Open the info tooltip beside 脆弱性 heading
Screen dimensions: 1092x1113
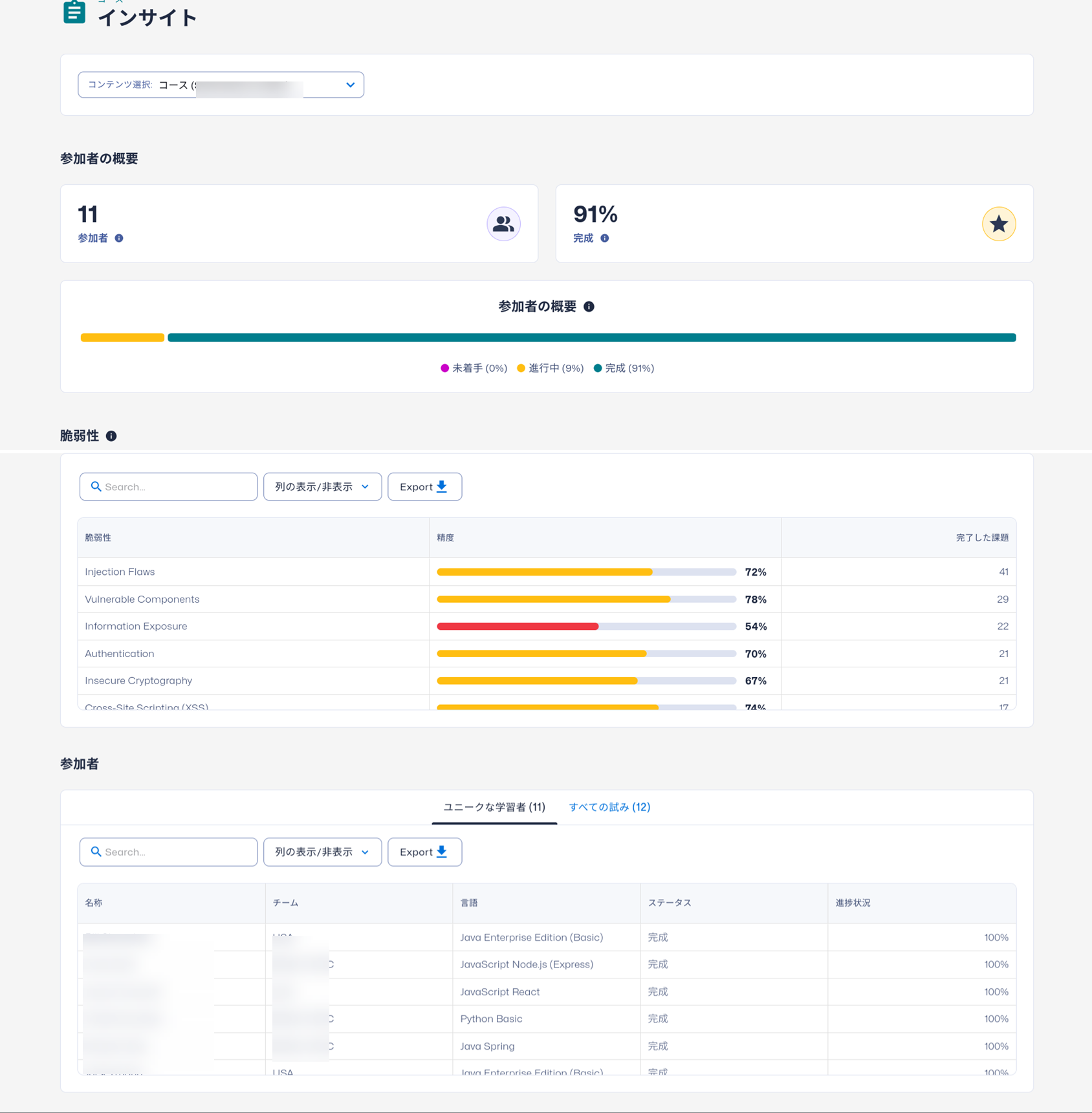[x=111, y=436]
